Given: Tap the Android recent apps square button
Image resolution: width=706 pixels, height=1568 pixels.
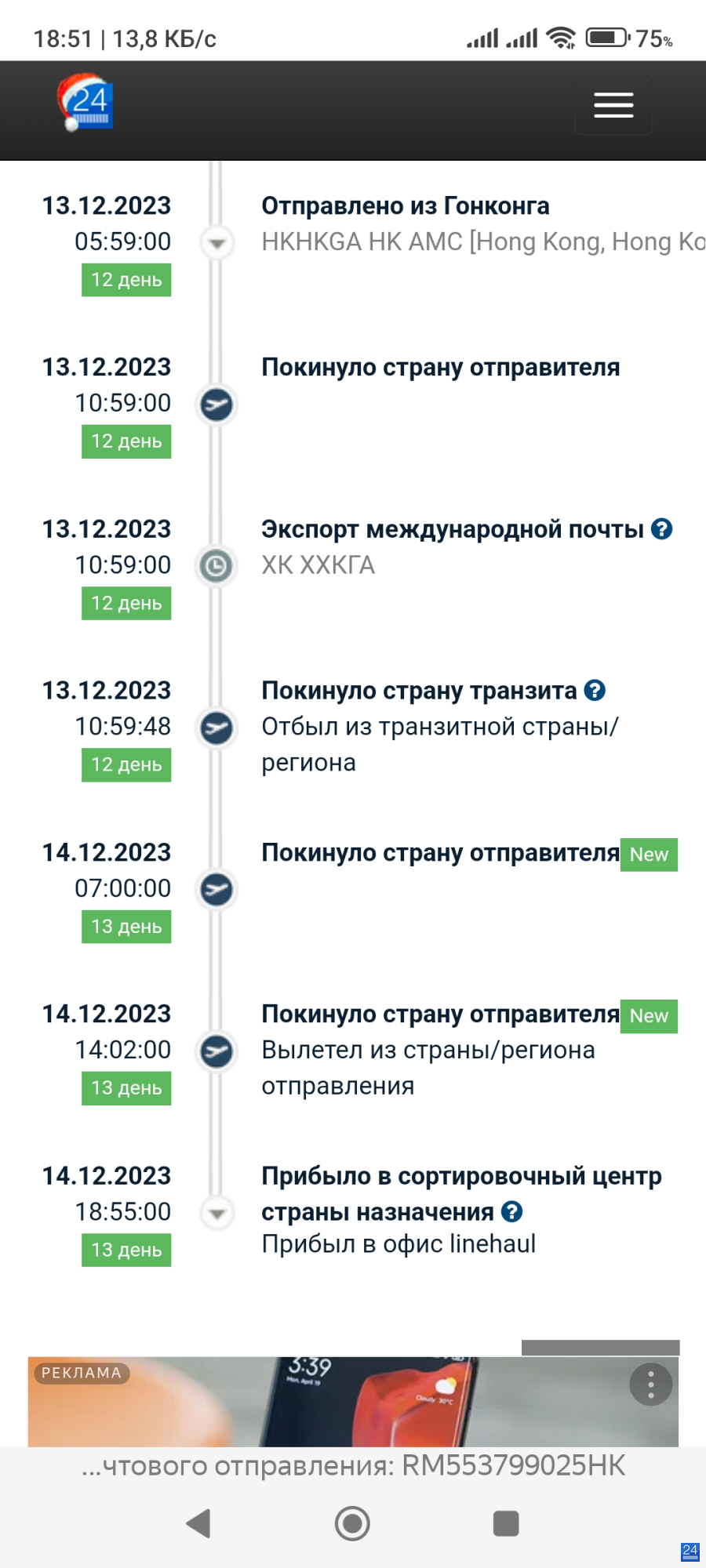Looking at the screenshot, I should (x=506, y=1523).
